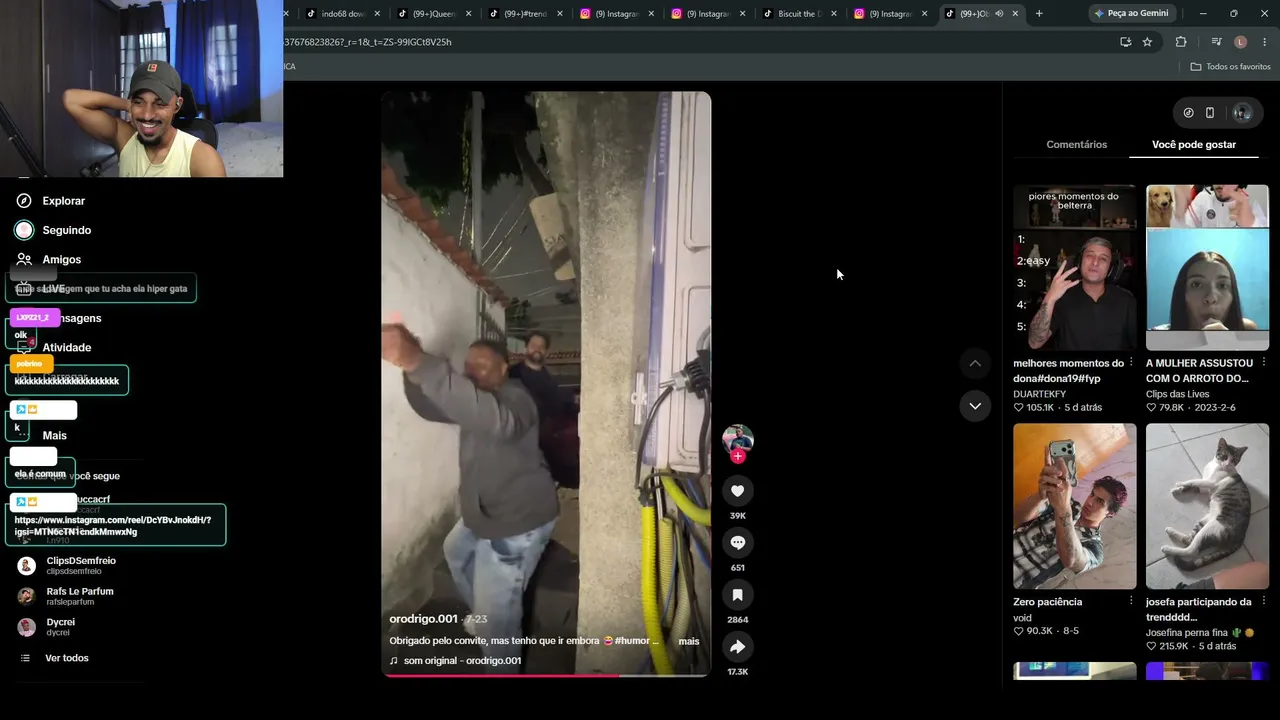This screenshot has width=1280, height=720.
Task: Go to the previous video with up chevron
Action: pos(975,363)
